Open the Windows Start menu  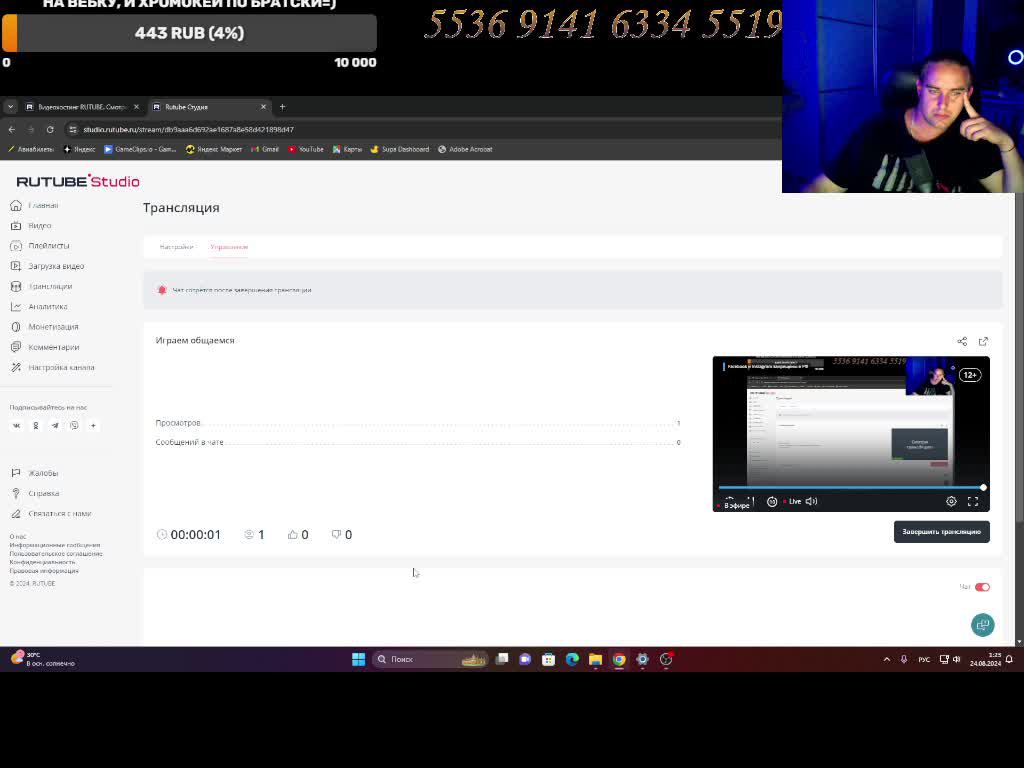click(359, 660)
